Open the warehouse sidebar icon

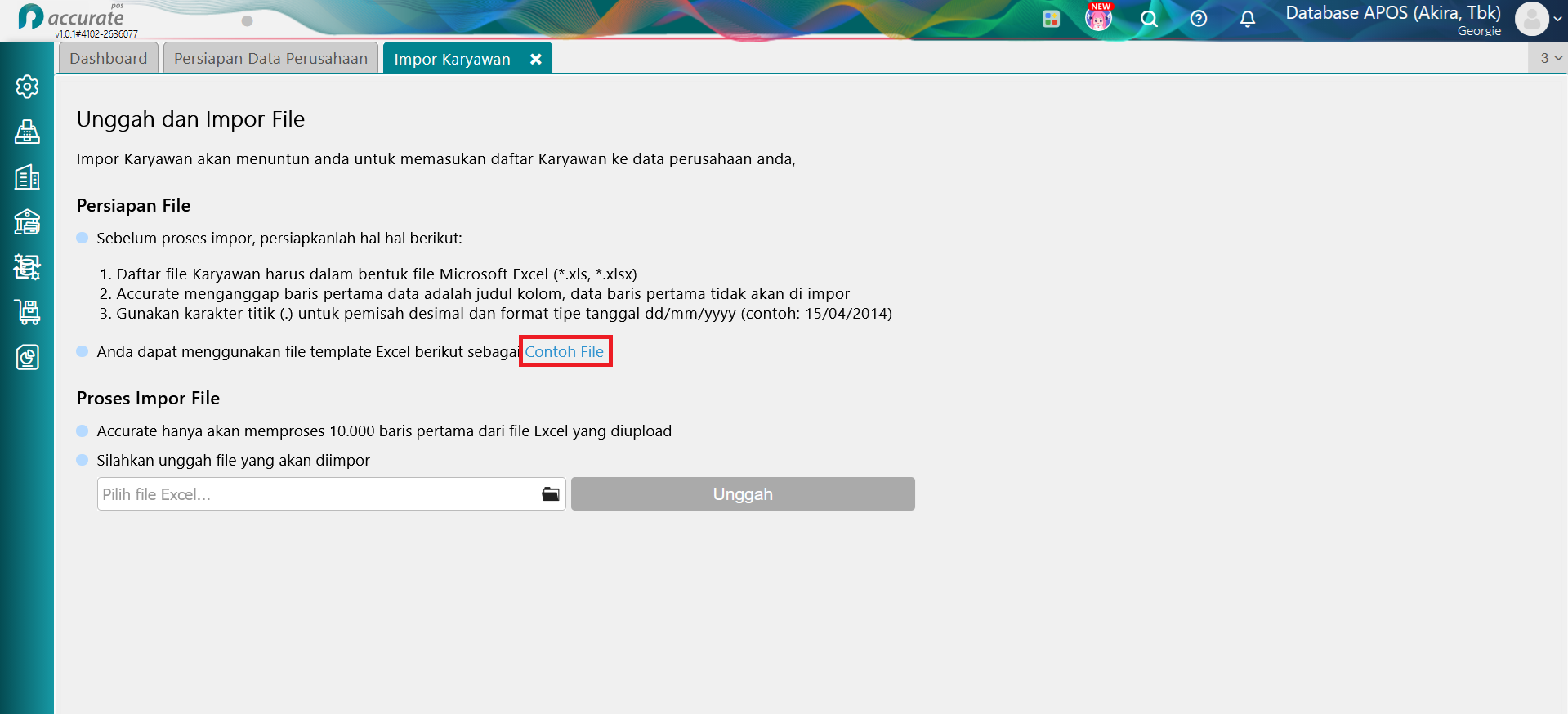[27, 221]
